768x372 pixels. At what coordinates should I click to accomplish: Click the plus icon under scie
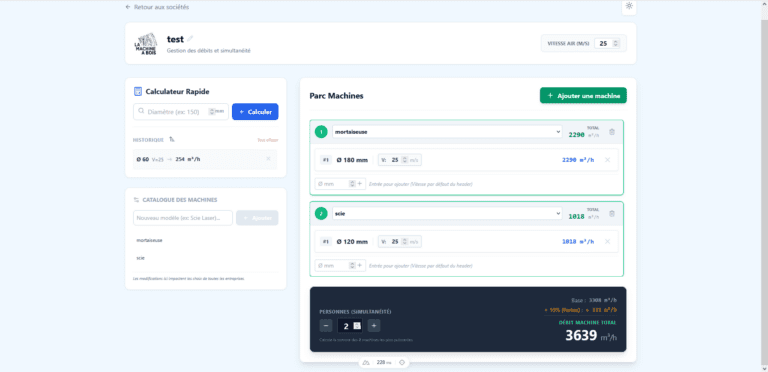pyautogui.click(x=360, y=265)
